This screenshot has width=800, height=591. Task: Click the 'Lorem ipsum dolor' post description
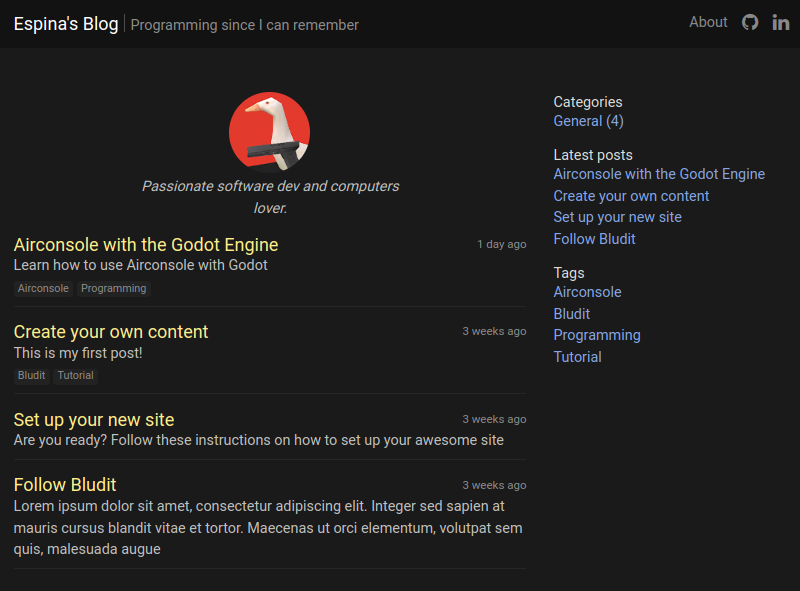tap(268, 528)
